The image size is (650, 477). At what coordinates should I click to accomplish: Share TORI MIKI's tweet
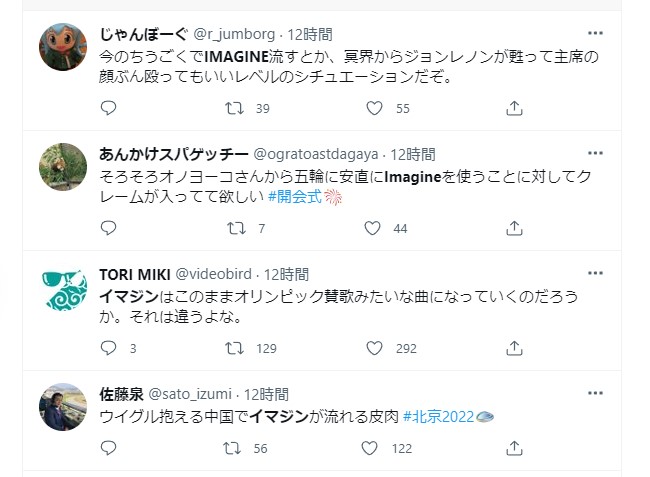(x=514, y=348)
